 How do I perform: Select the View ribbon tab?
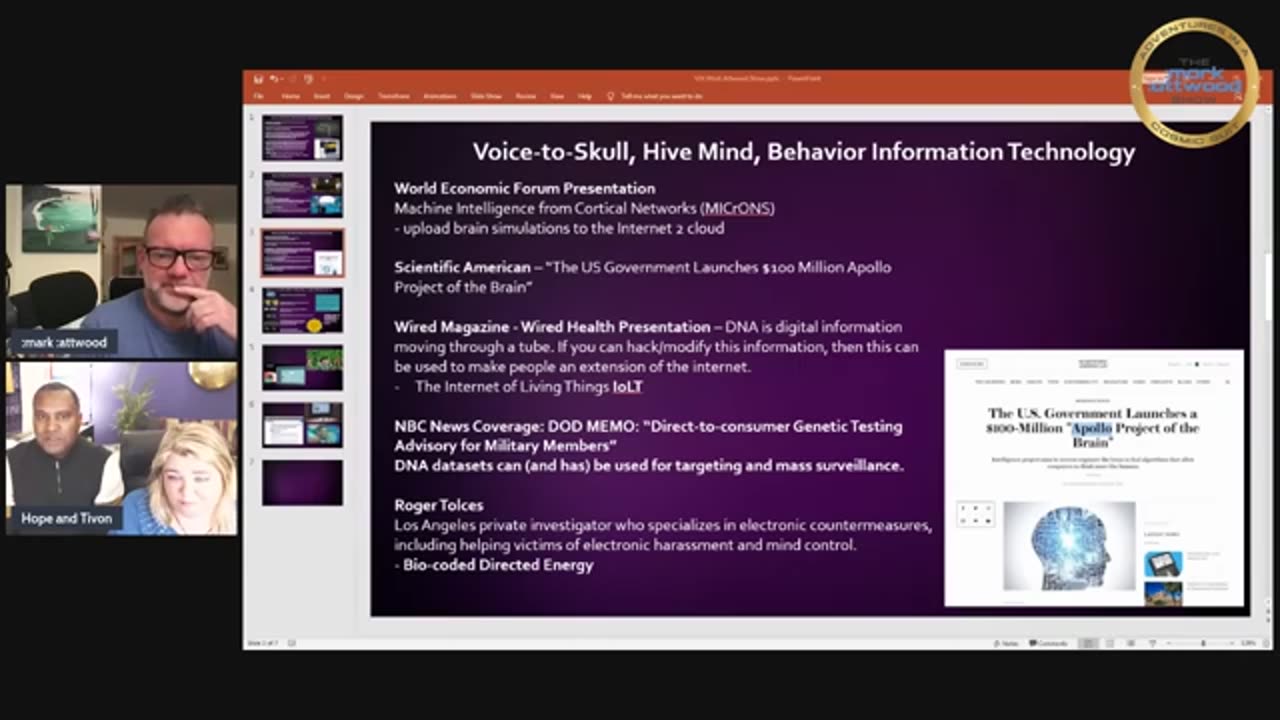[x=557, y=96]
